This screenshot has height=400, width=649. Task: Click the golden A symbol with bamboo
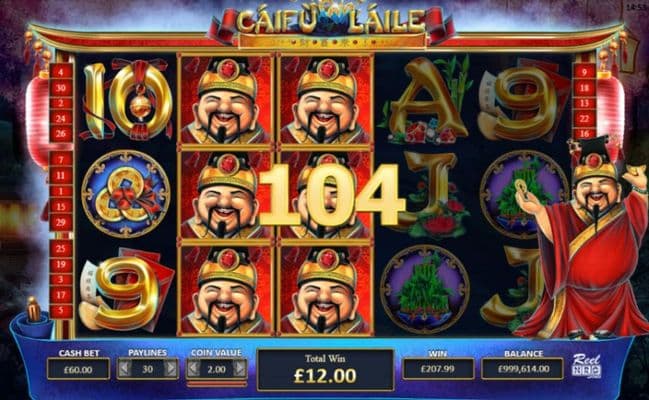[426, 101]
